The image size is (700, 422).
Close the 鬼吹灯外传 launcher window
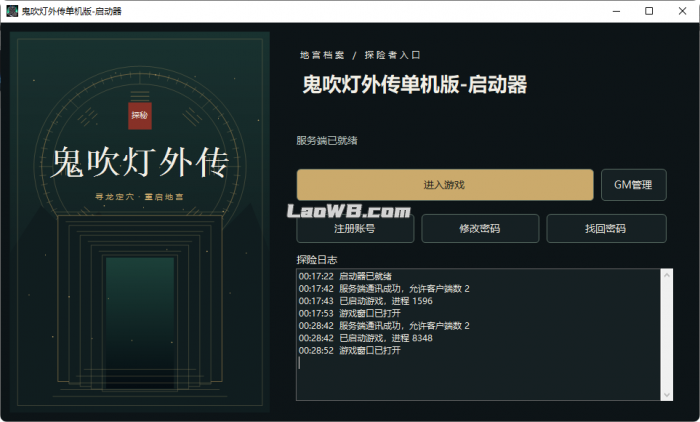tap(682, 11)
